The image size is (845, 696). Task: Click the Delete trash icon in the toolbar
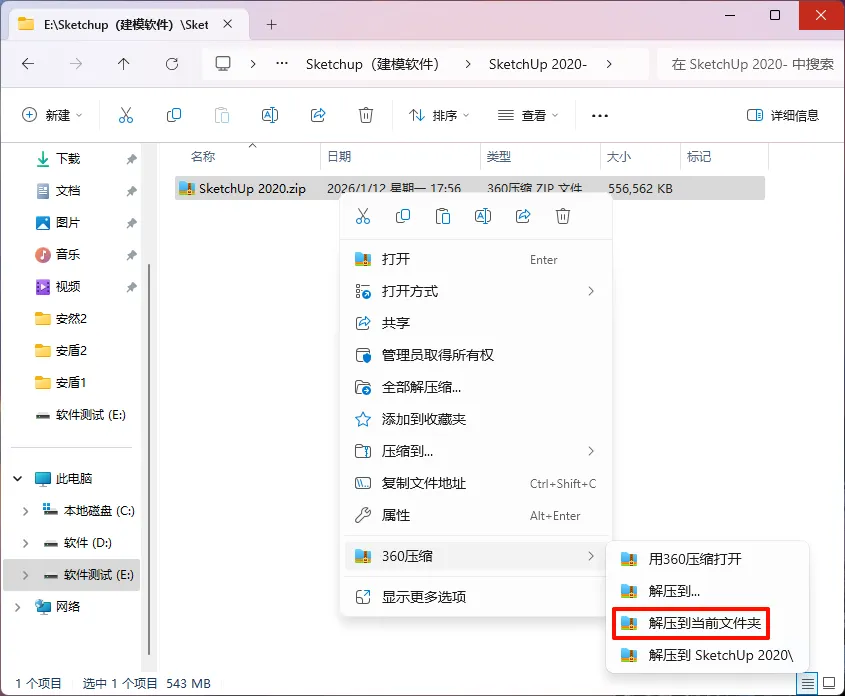click(x=366, y=115)
